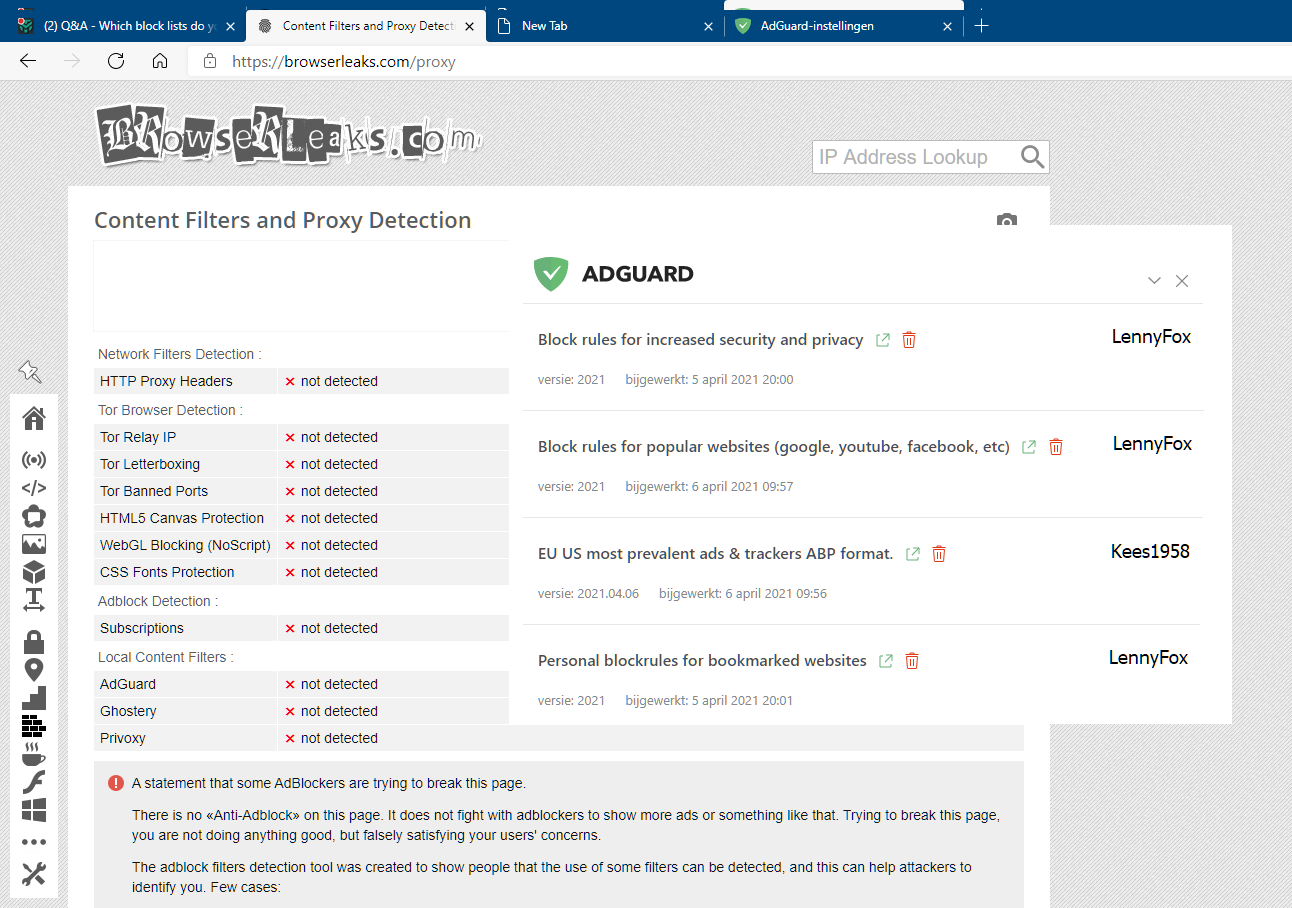Screen dimensions: 1292x908
Task: Click the BrowserLeaks.com logo
Action: (x=290, y=135)
